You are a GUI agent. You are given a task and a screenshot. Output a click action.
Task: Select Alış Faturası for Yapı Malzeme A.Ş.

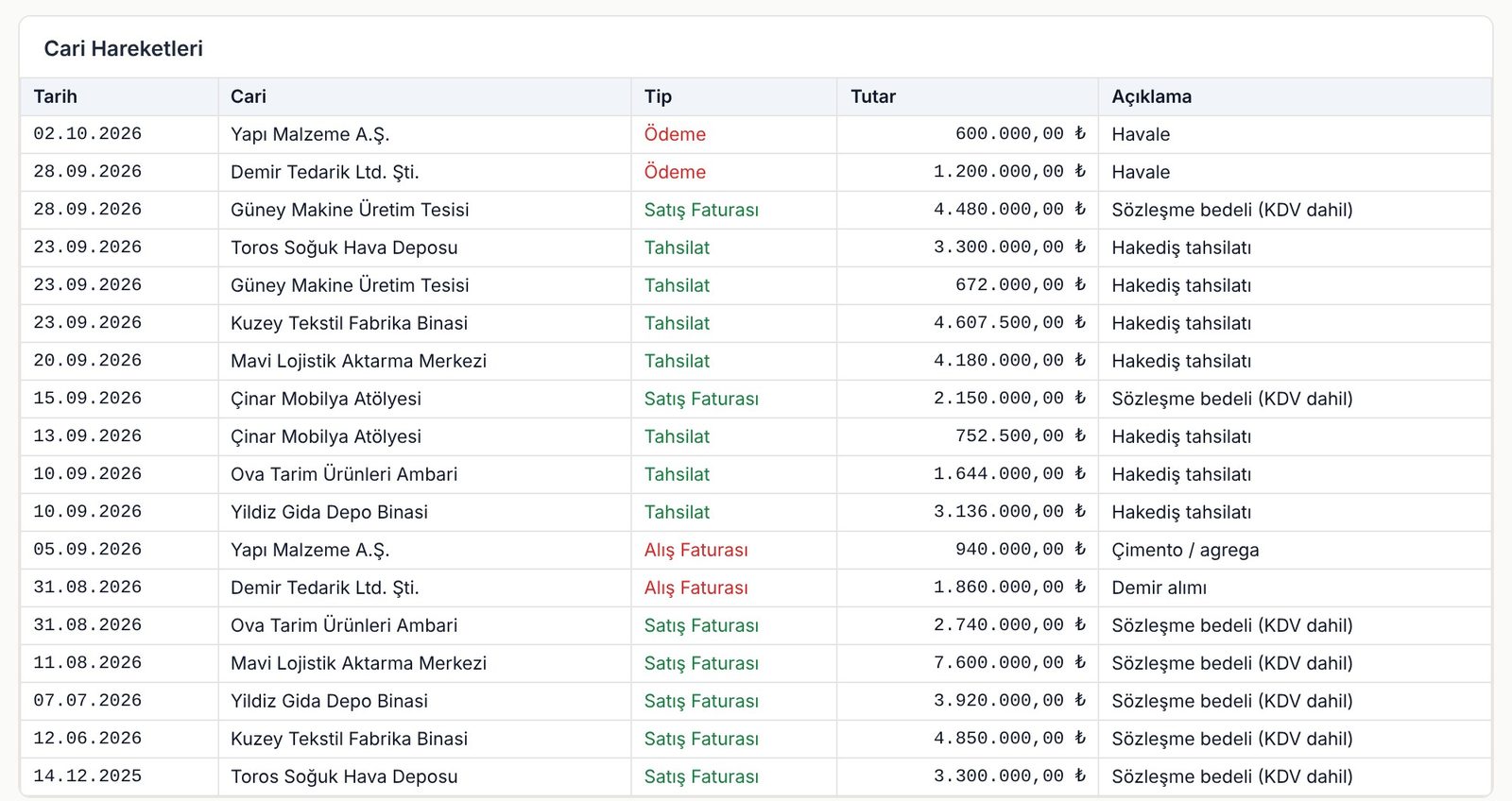click(x=696, y=550)
